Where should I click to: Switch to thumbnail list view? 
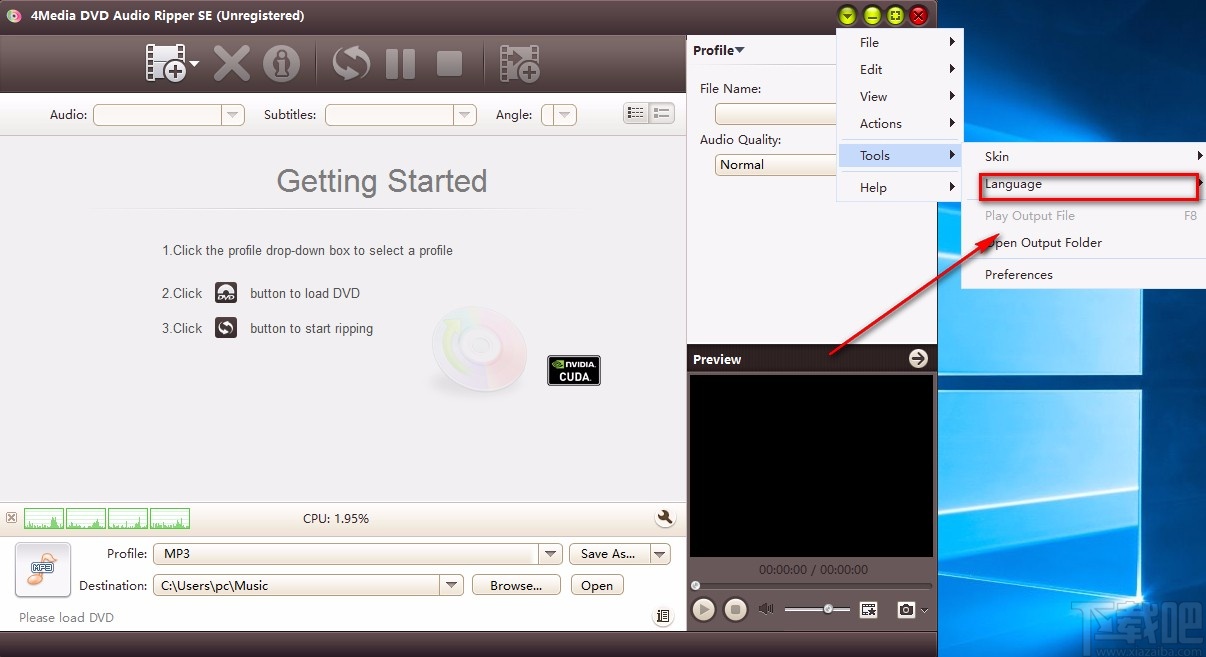pos(662,113)
